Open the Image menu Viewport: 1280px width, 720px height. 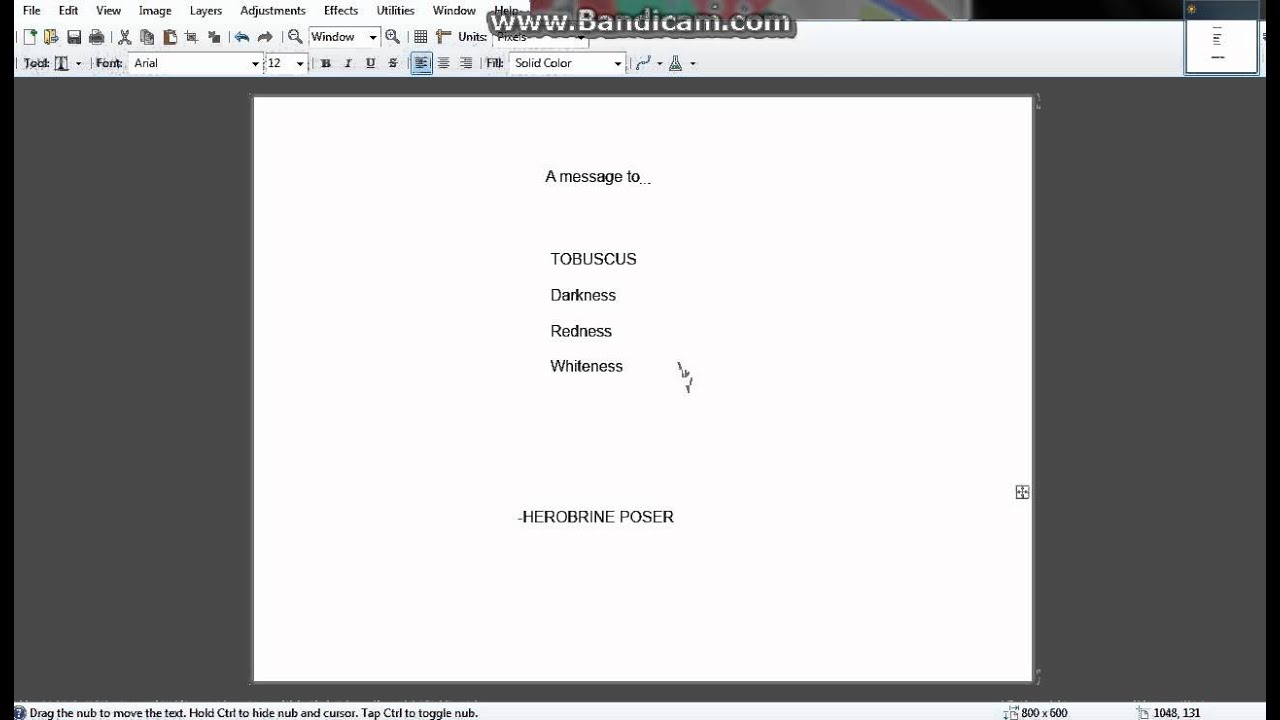(155, 11)
